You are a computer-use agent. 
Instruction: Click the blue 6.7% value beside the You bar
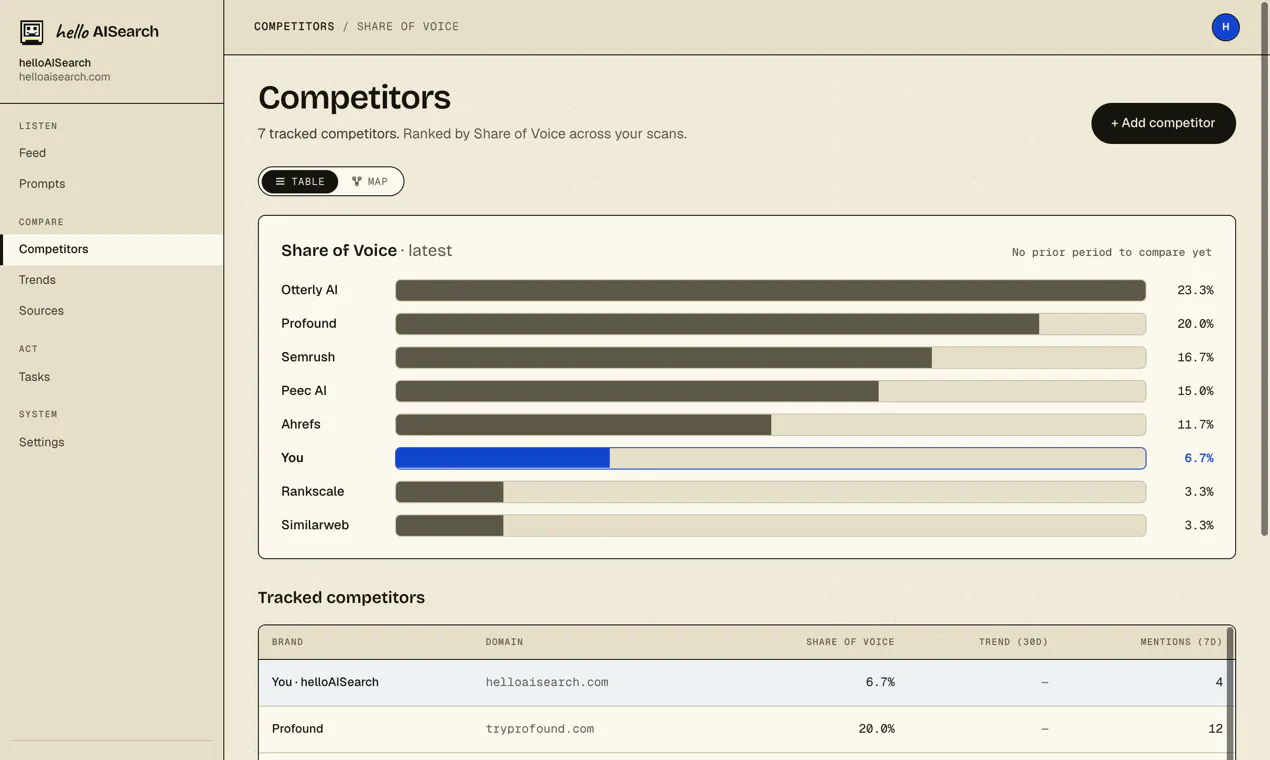[x=1198, y=458]
